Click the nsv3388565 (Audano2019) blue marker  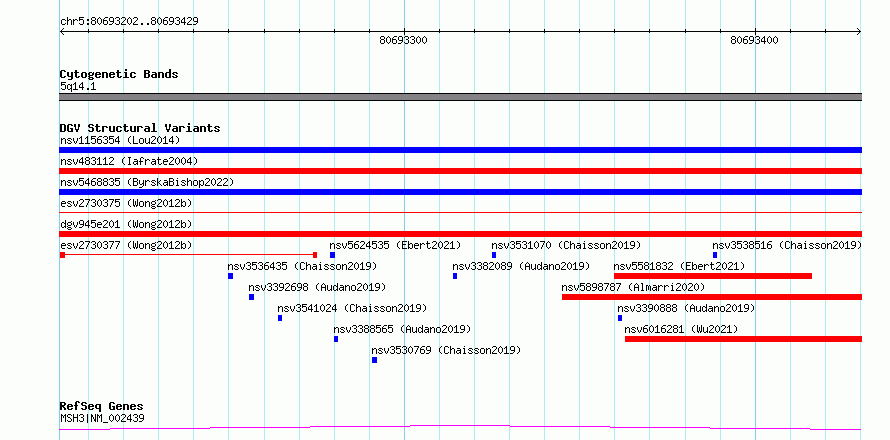[336, 339]
